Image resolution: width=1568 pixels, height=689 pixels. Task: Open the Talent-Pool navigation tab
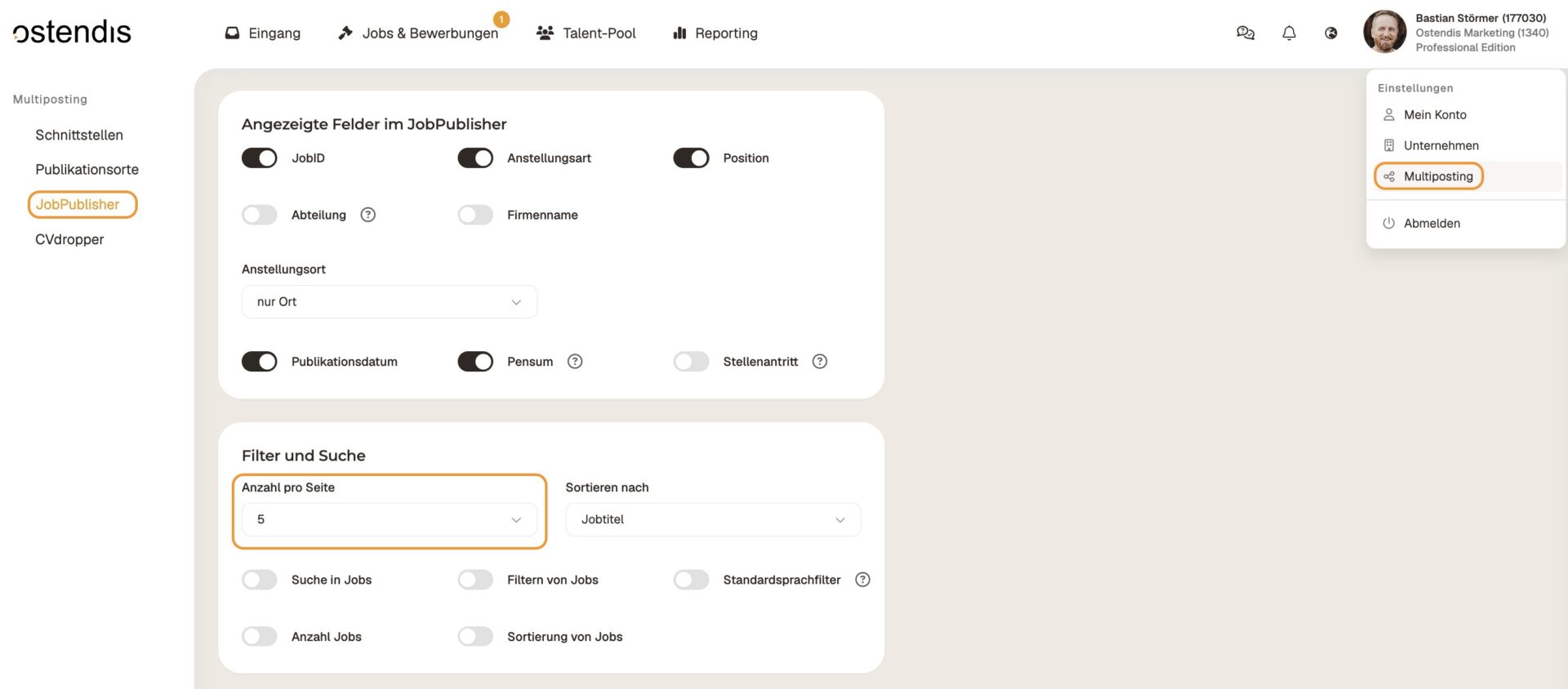point(586,33)
